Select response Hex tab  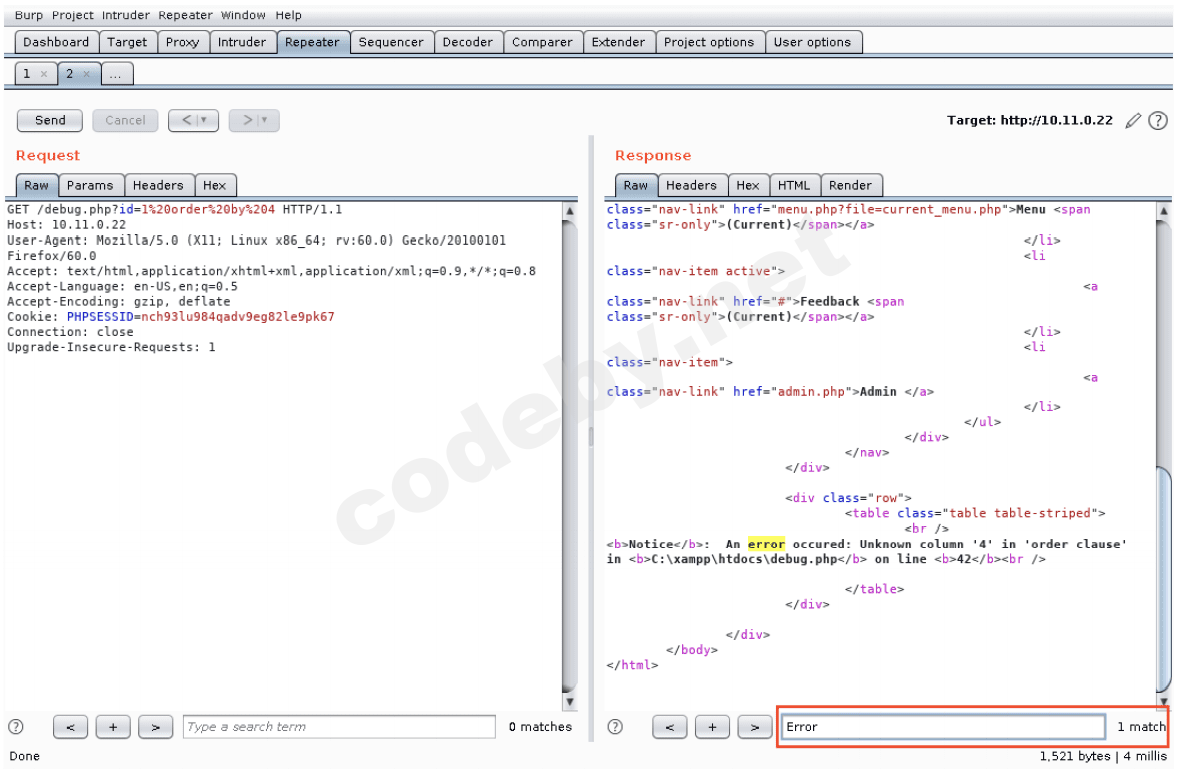pos(747,185)
